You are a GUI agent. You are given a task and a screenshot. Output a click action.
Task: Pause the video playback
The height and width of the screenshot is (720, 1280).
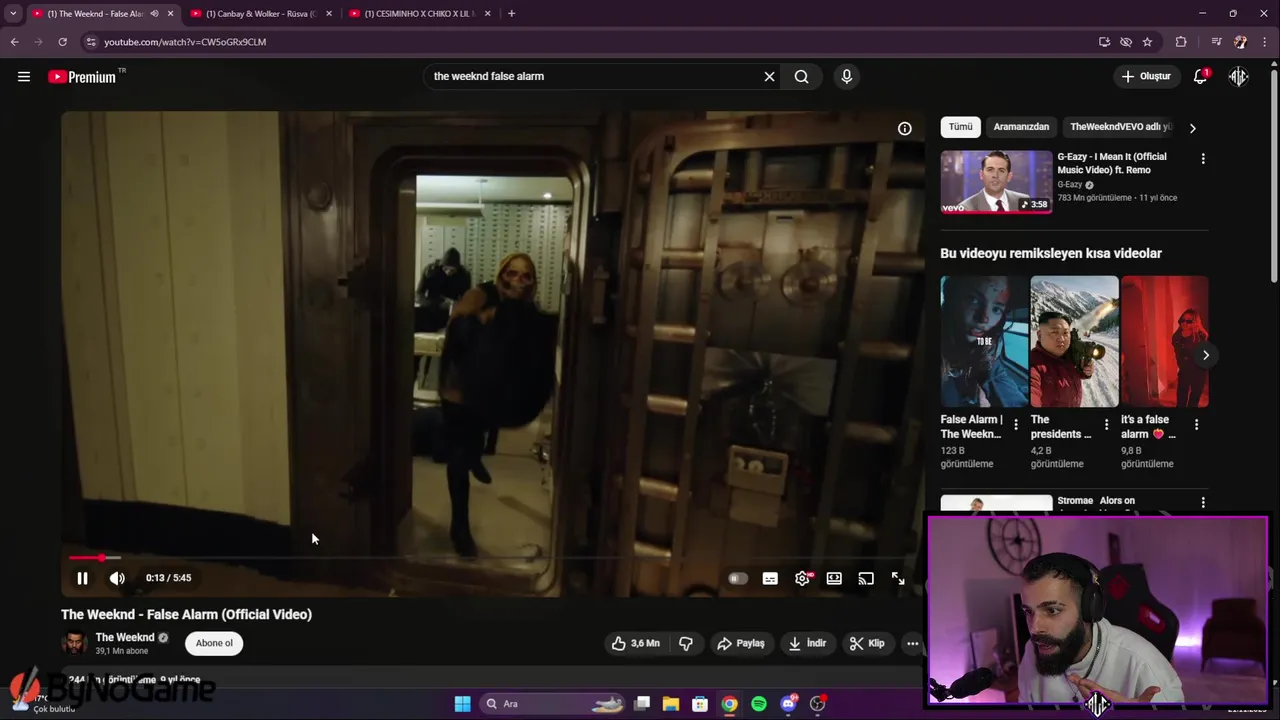point(82,578)
